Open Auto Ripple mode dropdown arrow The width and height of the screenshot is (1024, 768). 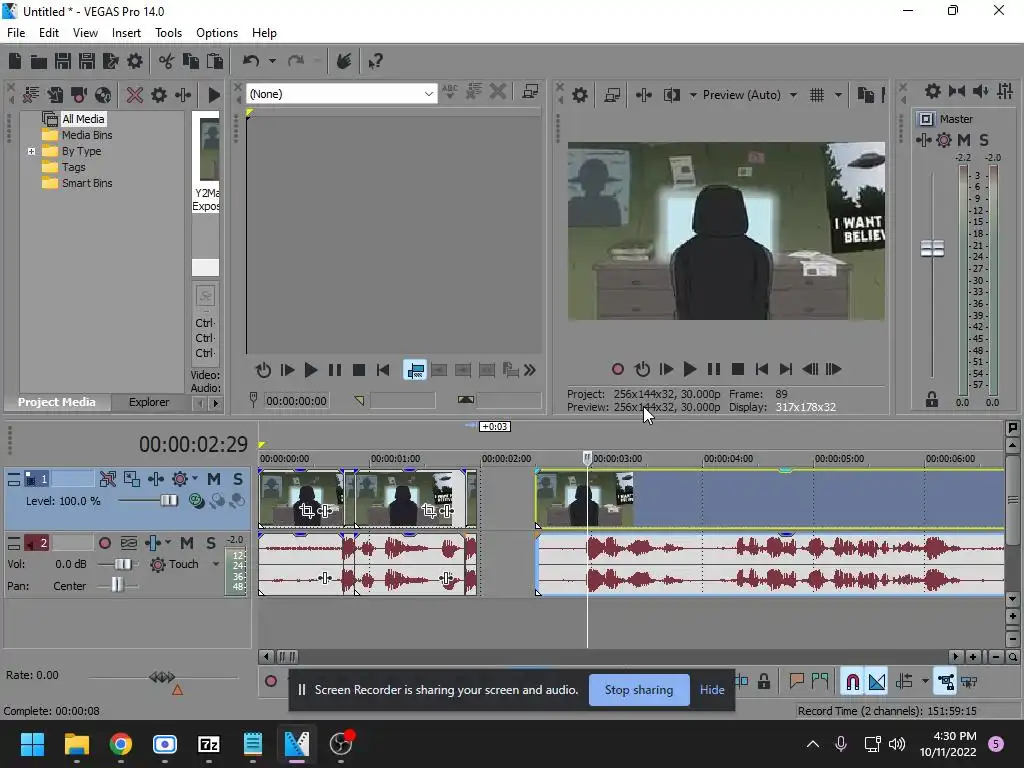925,682
